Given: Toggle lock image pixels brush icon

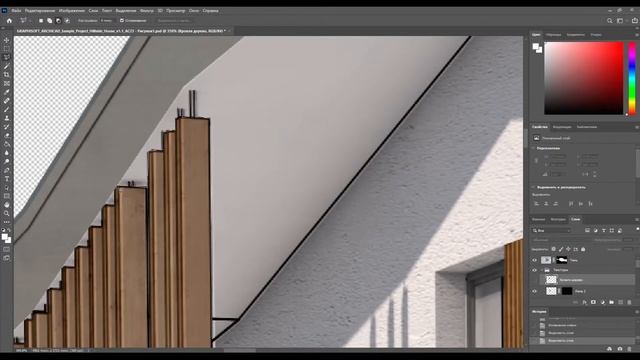Looking at the screenshot, I should 561,249.
